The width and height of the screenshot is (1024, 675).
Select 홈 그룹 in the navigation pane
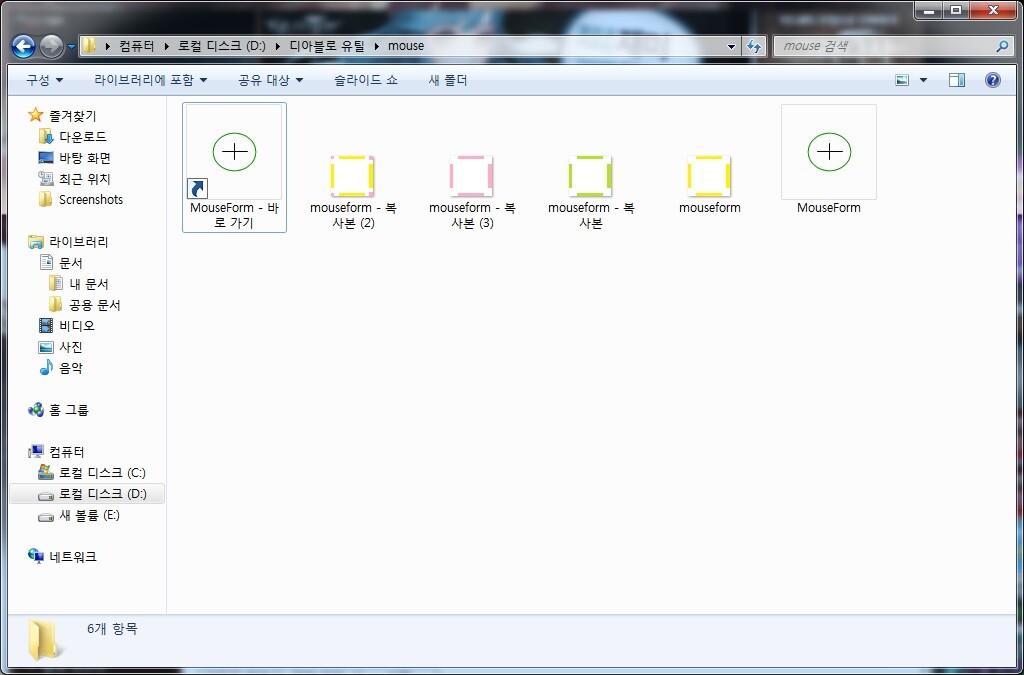58,410
